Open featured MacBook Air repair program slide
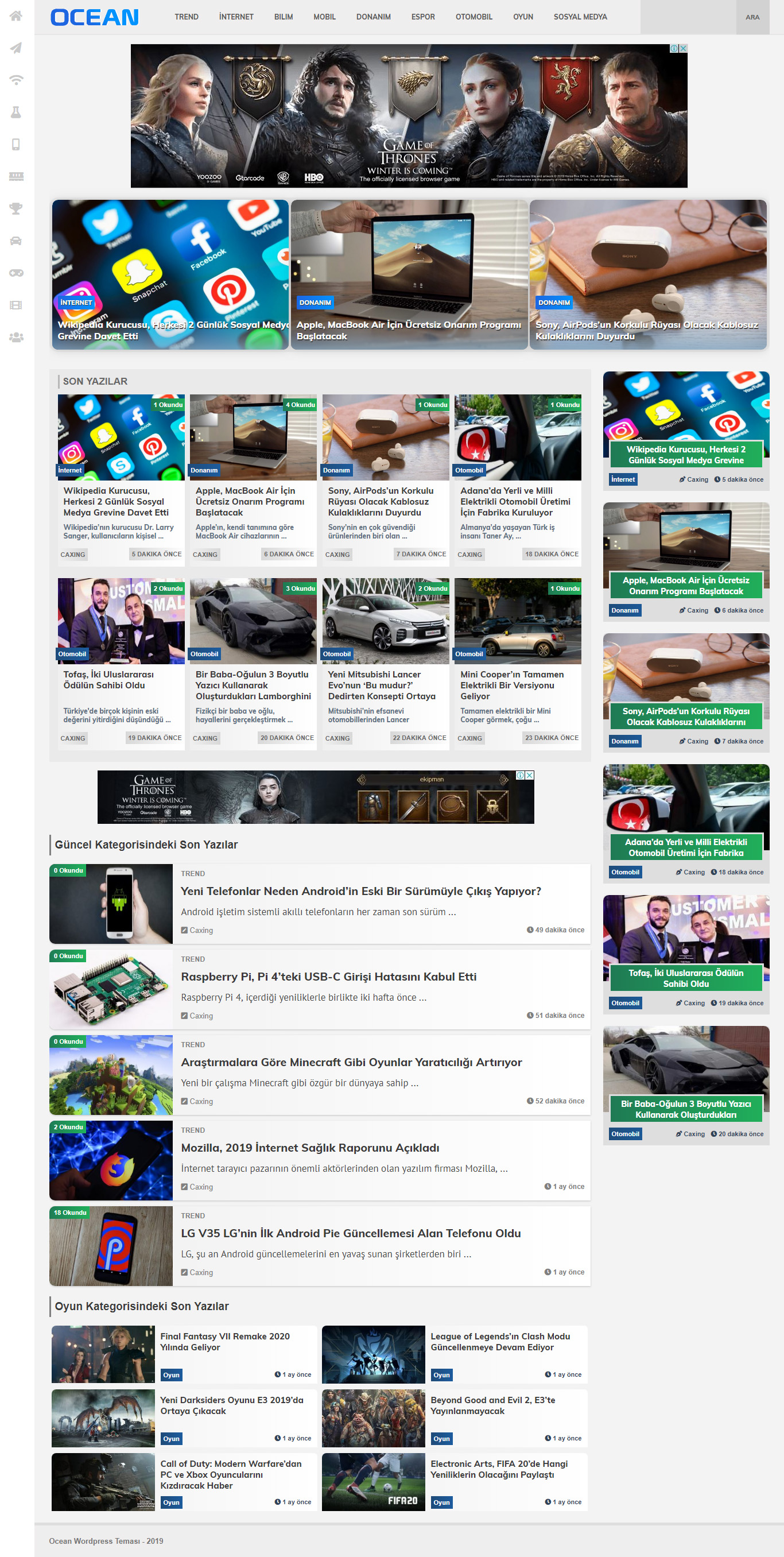Image resolution: width=784 pixels, height=1557 pixels. 409,274
